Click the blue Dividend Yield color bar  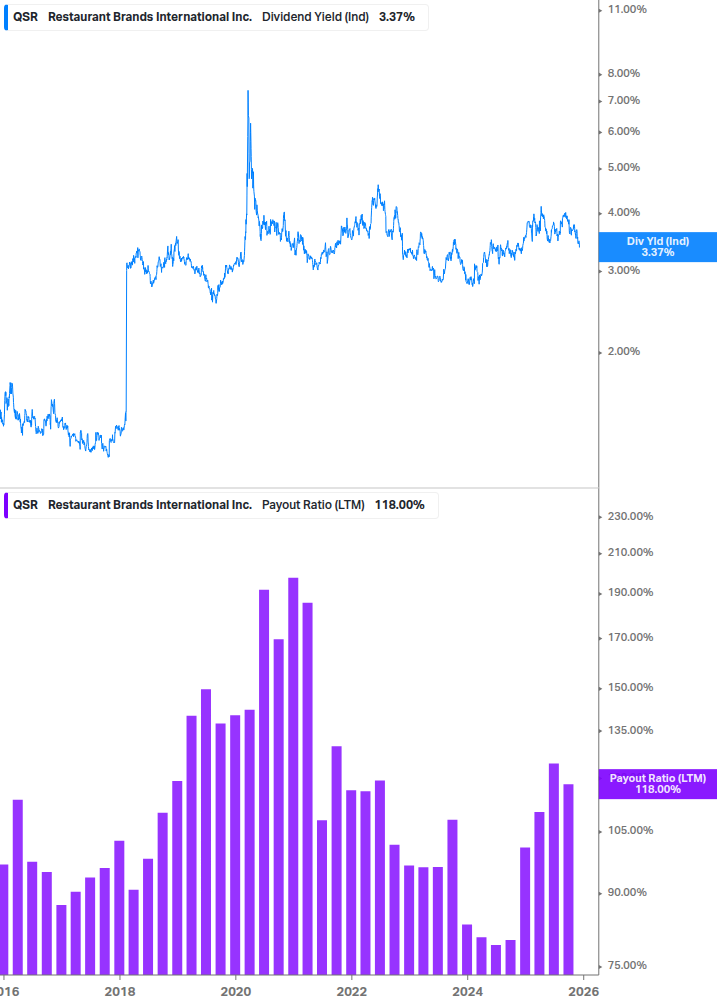click(6, 17)
